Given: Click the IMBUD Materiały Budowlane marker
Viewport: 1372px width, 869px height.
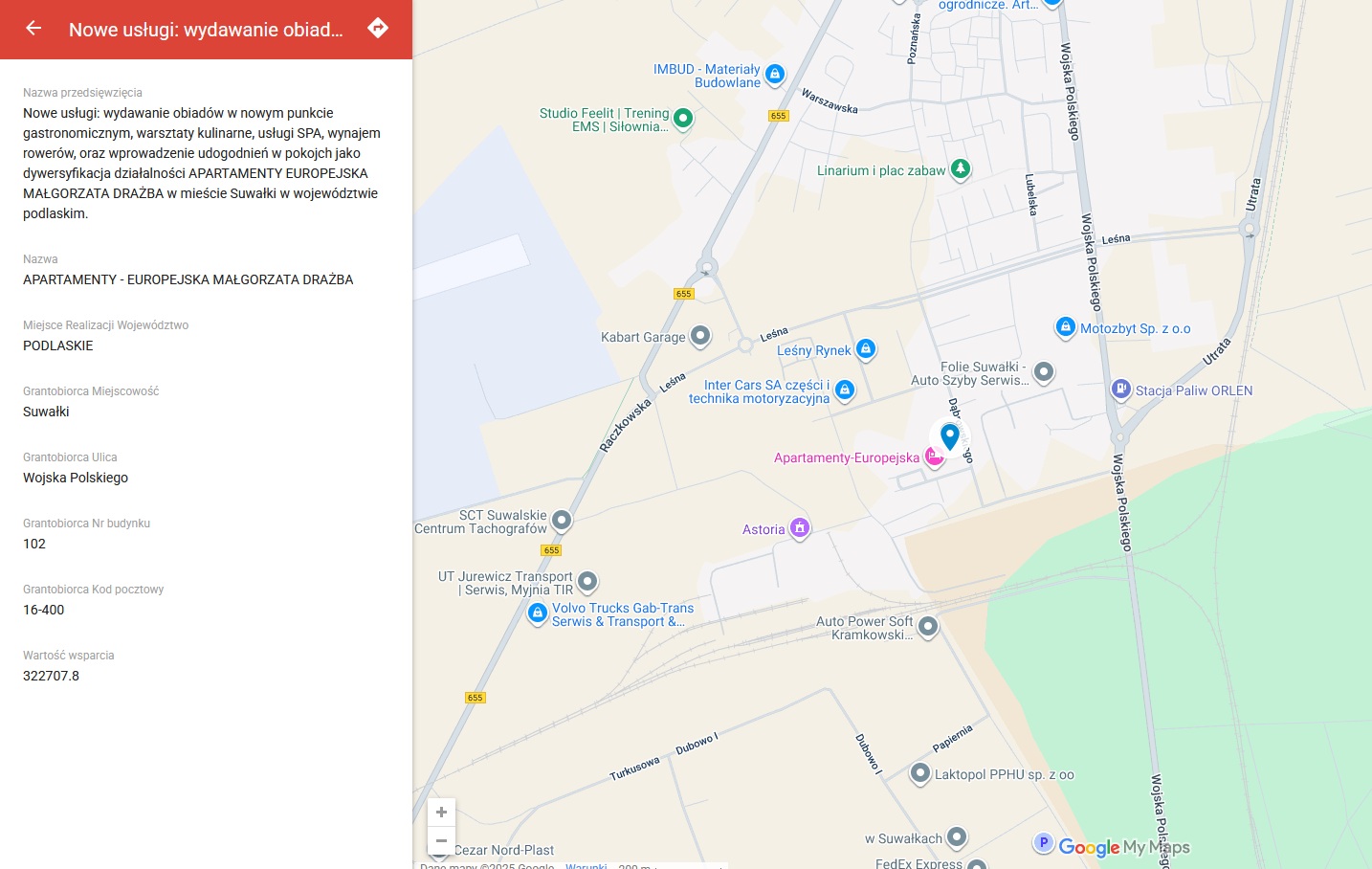Looking at the screenshot, I should point(775,75).
